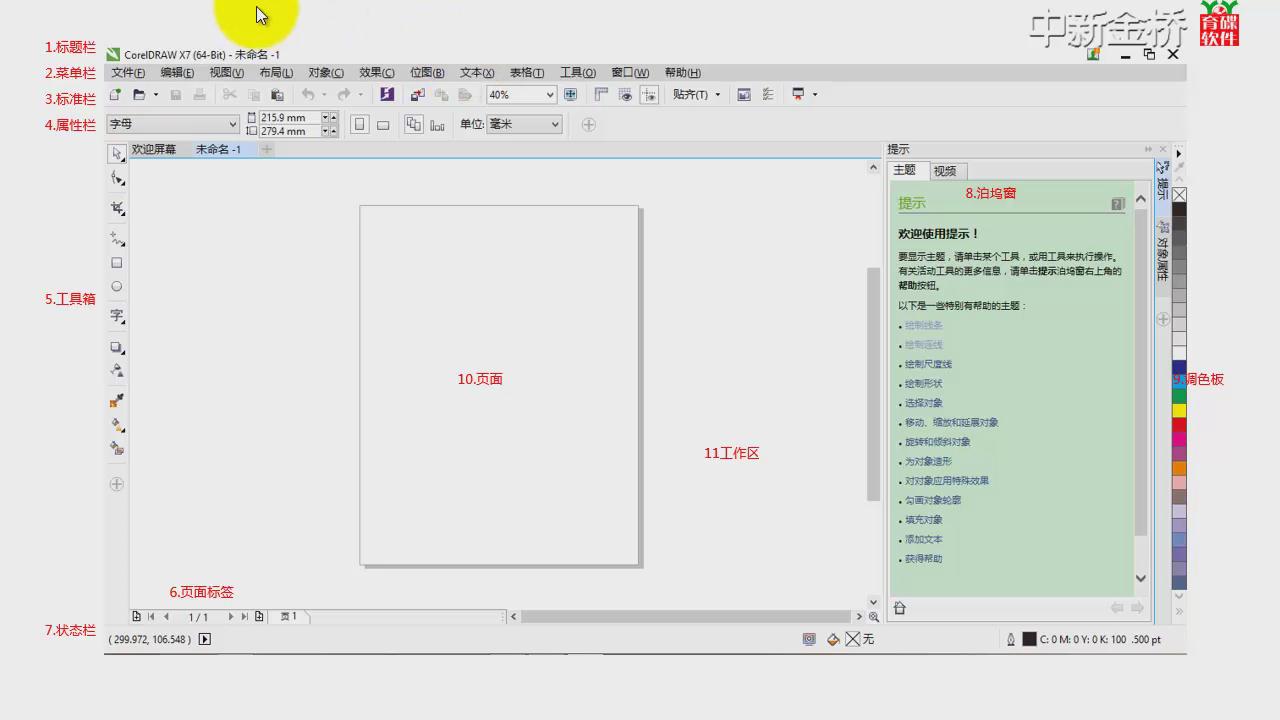1280x720 pixels.
Task: Select the Drop Shadow tool
Action: [x=117, y=348]
